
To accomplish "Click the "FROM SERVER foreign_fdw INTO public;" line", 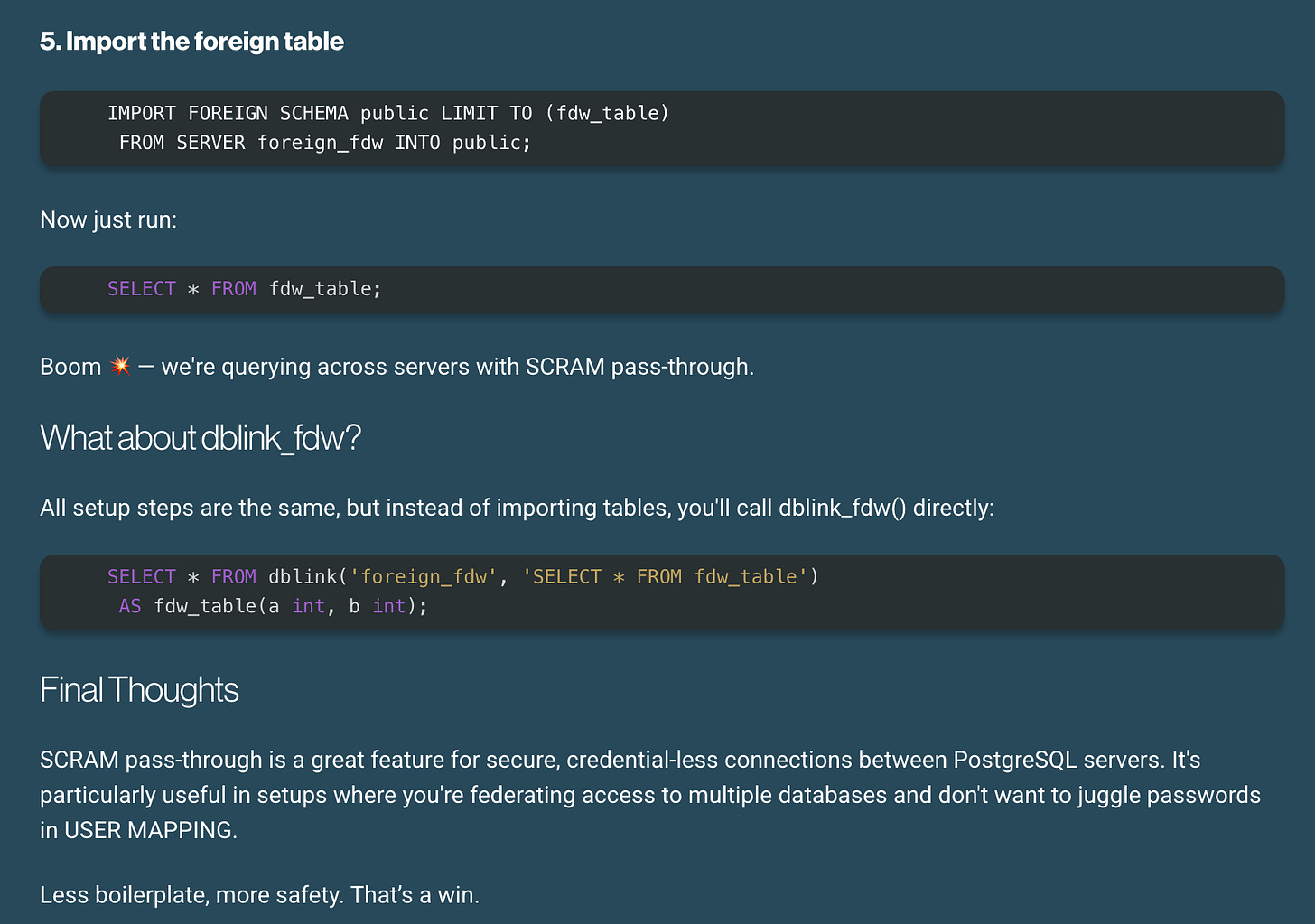I will (x=325, y=143).
